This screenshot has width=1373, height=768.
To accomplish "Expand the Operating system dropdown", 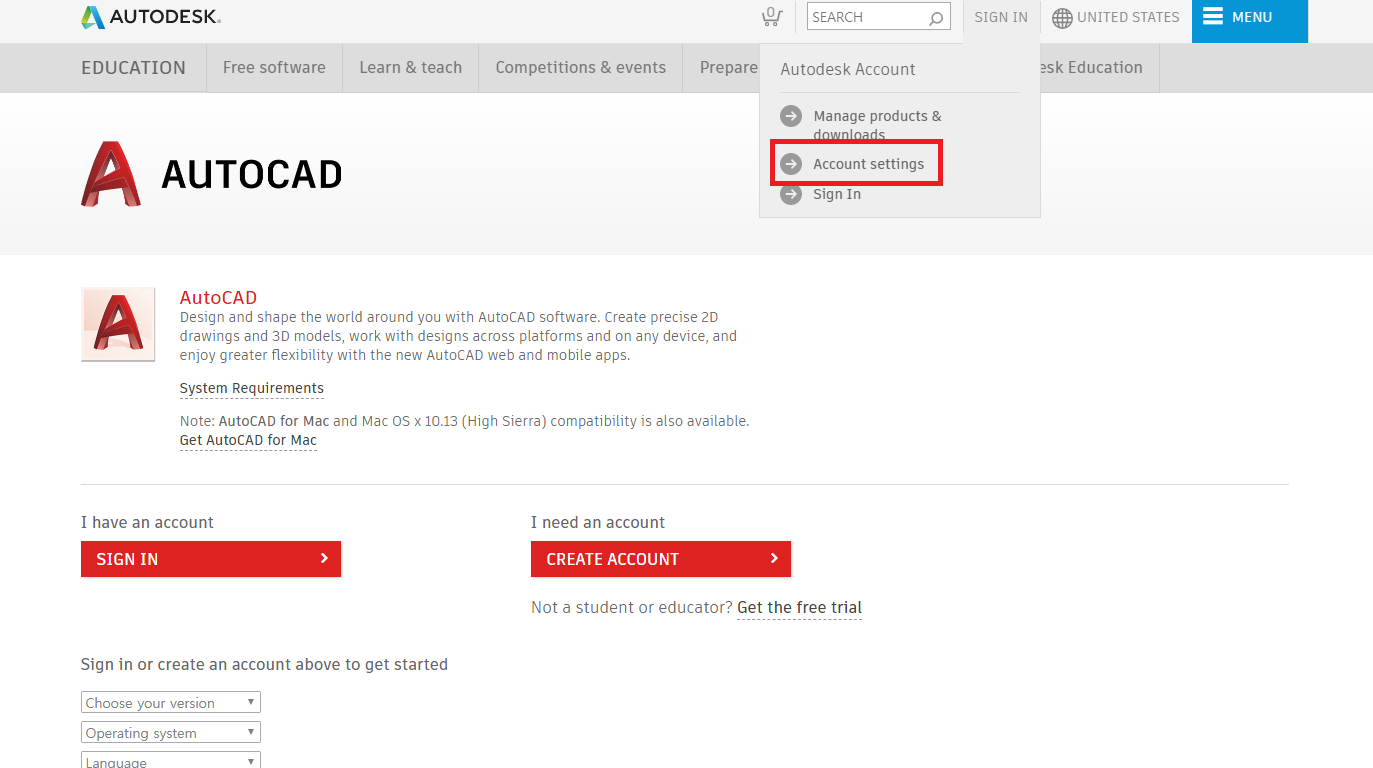I will pos(171,733).
